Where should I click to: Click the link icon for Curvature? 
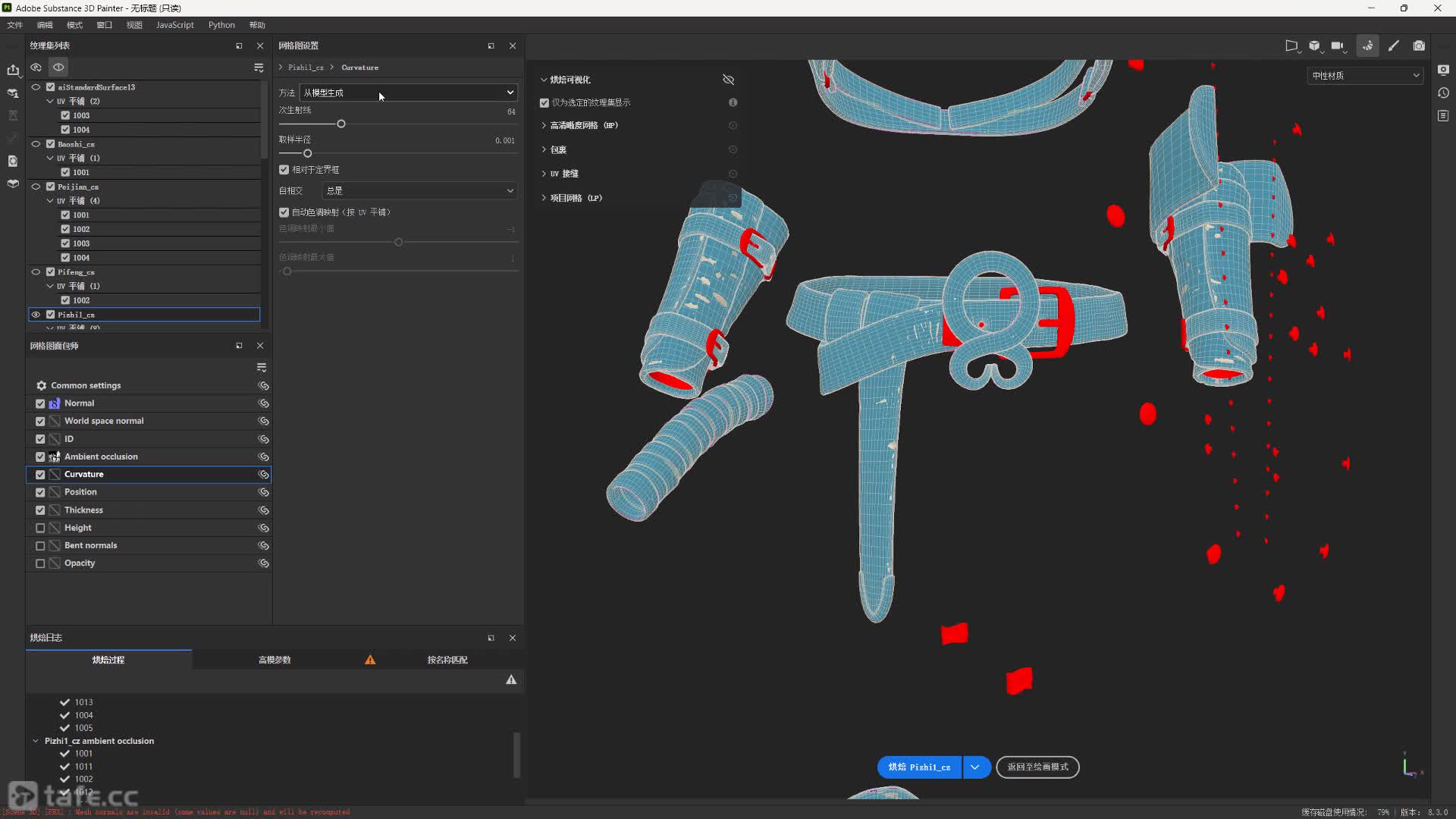[x=263, y=475]
